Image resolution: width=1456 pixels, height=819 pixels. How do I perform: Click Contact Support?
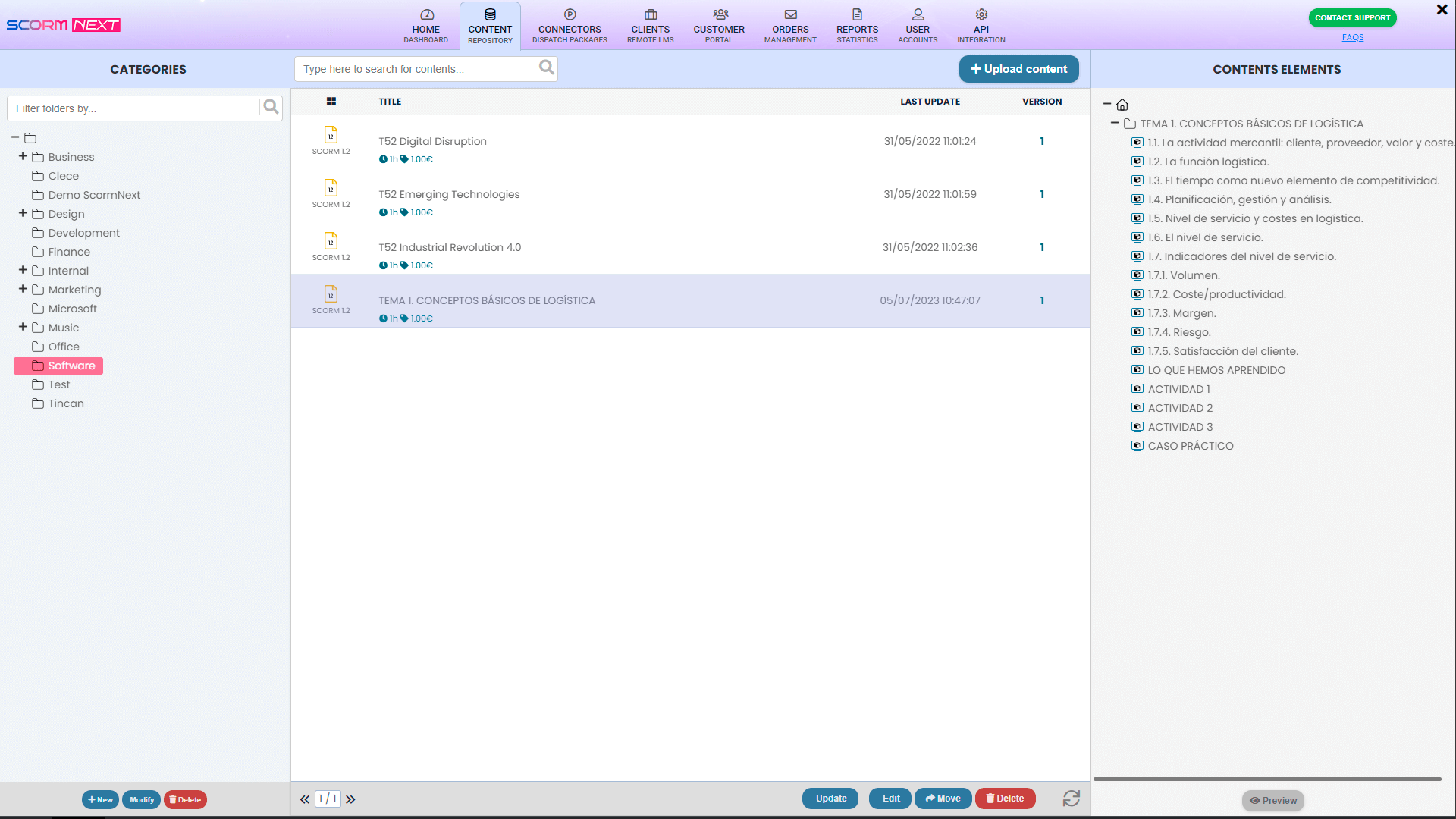(1352, 17)
